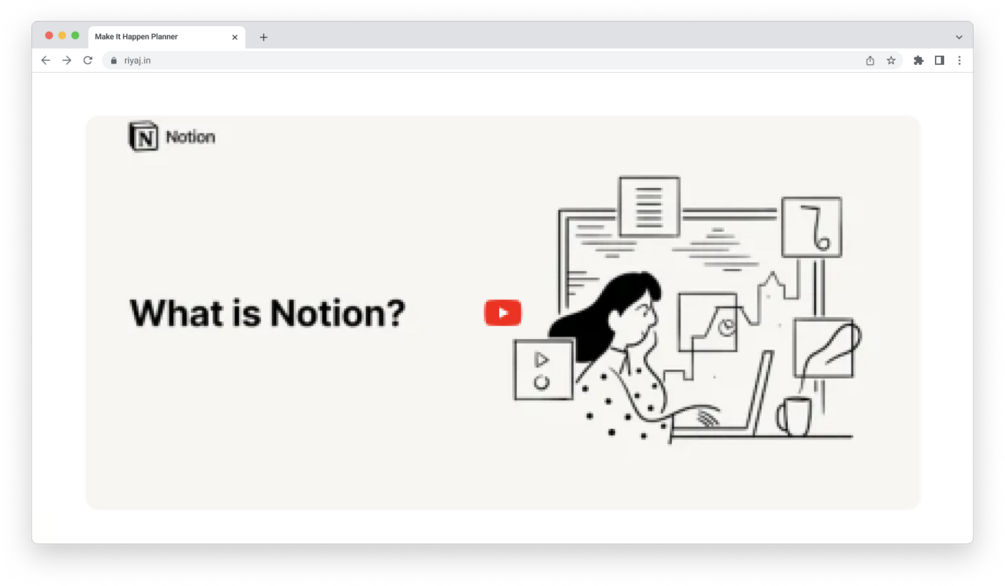
Task: Bookmark the page with the star icon
Action: [891, 60]
